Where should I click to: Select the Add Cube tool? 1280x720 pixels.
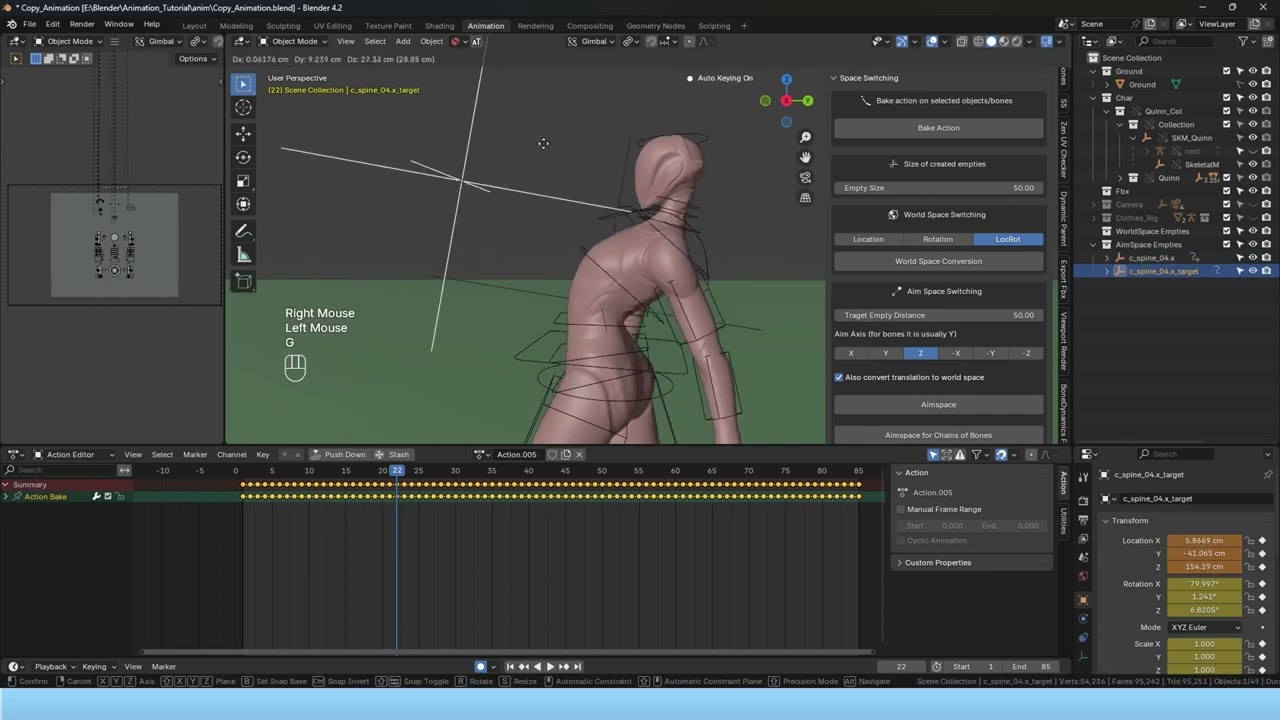coord(243,282)
